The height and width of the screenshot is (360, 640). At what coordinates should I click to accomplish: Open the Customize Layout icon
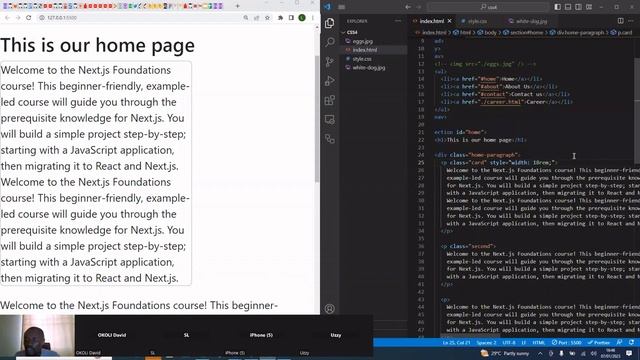coord(589,7)
